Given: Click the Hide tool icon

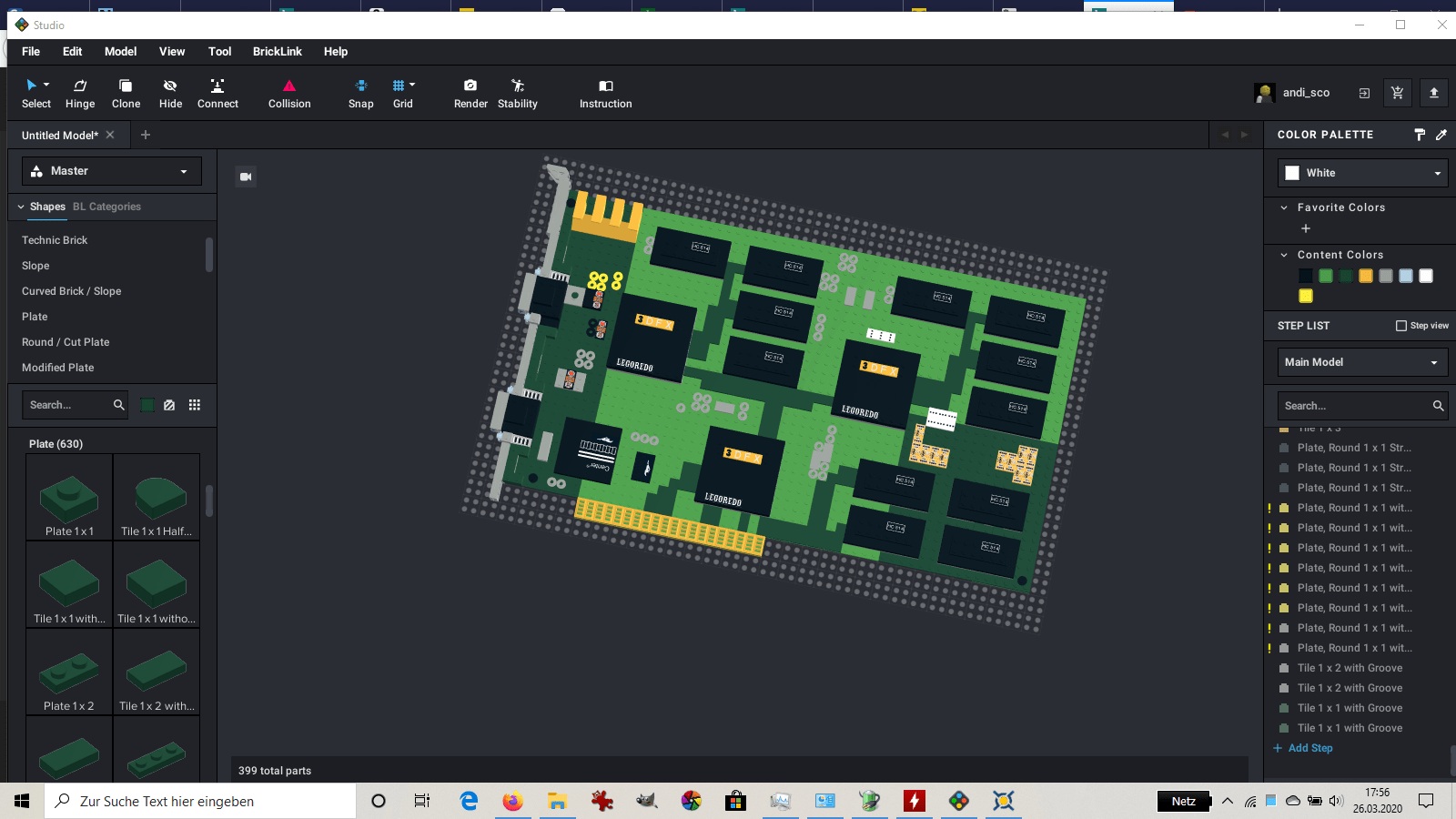Looking at the screenshot, I should (170, 86).
